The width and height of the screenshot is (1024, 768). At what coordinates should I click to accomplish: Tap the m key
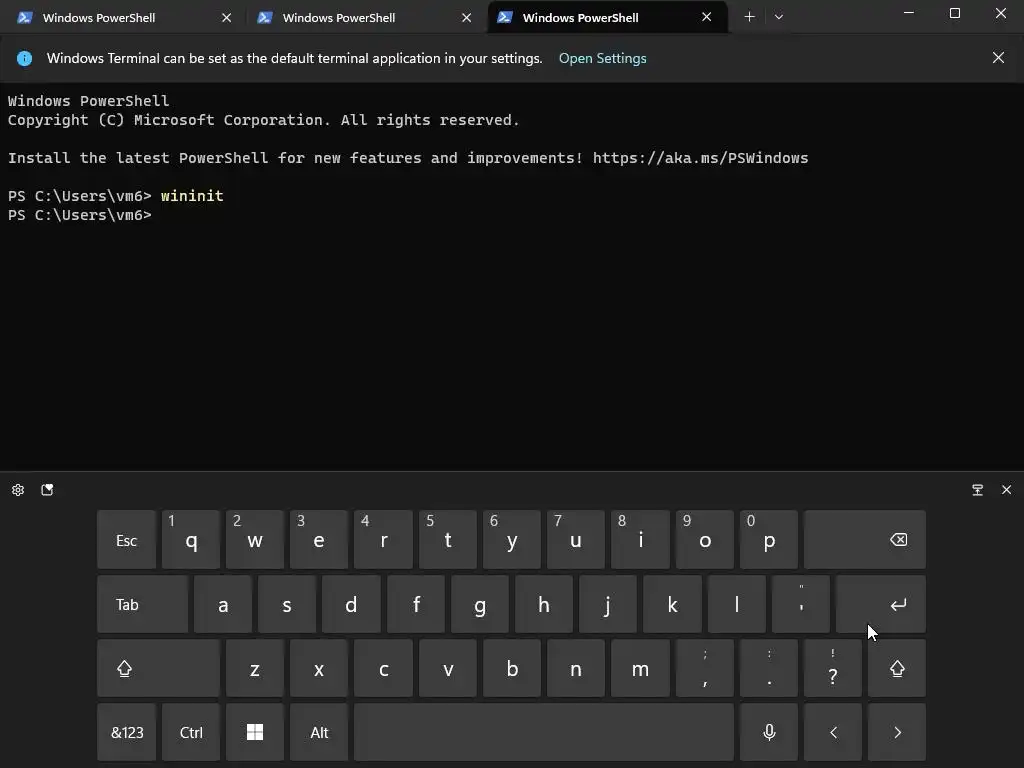click(640, 668)
